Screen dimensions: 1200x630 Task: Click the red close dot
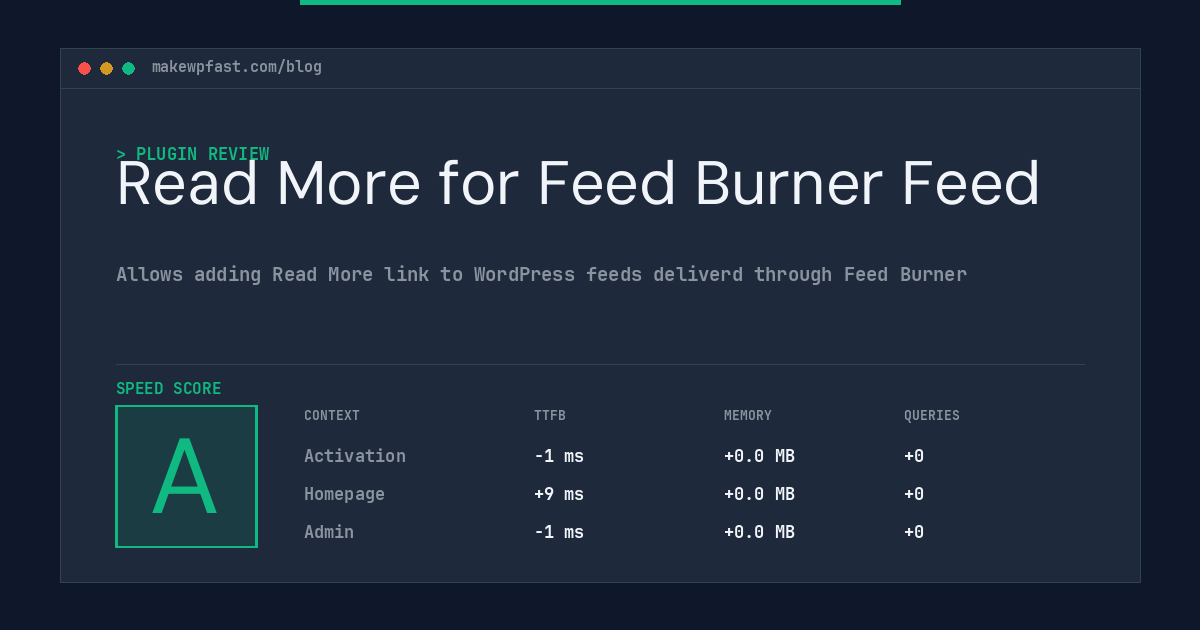pos(84,68)
